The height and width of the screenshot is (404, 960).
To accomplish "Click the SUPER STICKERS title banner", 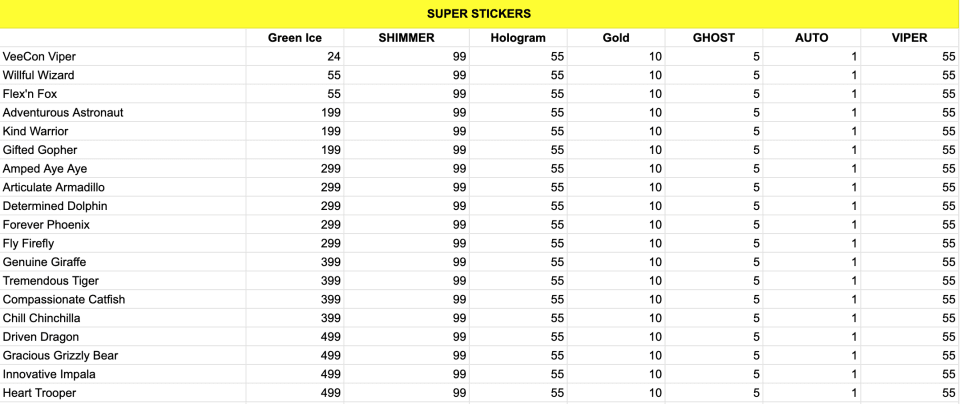I will [479, 14].
